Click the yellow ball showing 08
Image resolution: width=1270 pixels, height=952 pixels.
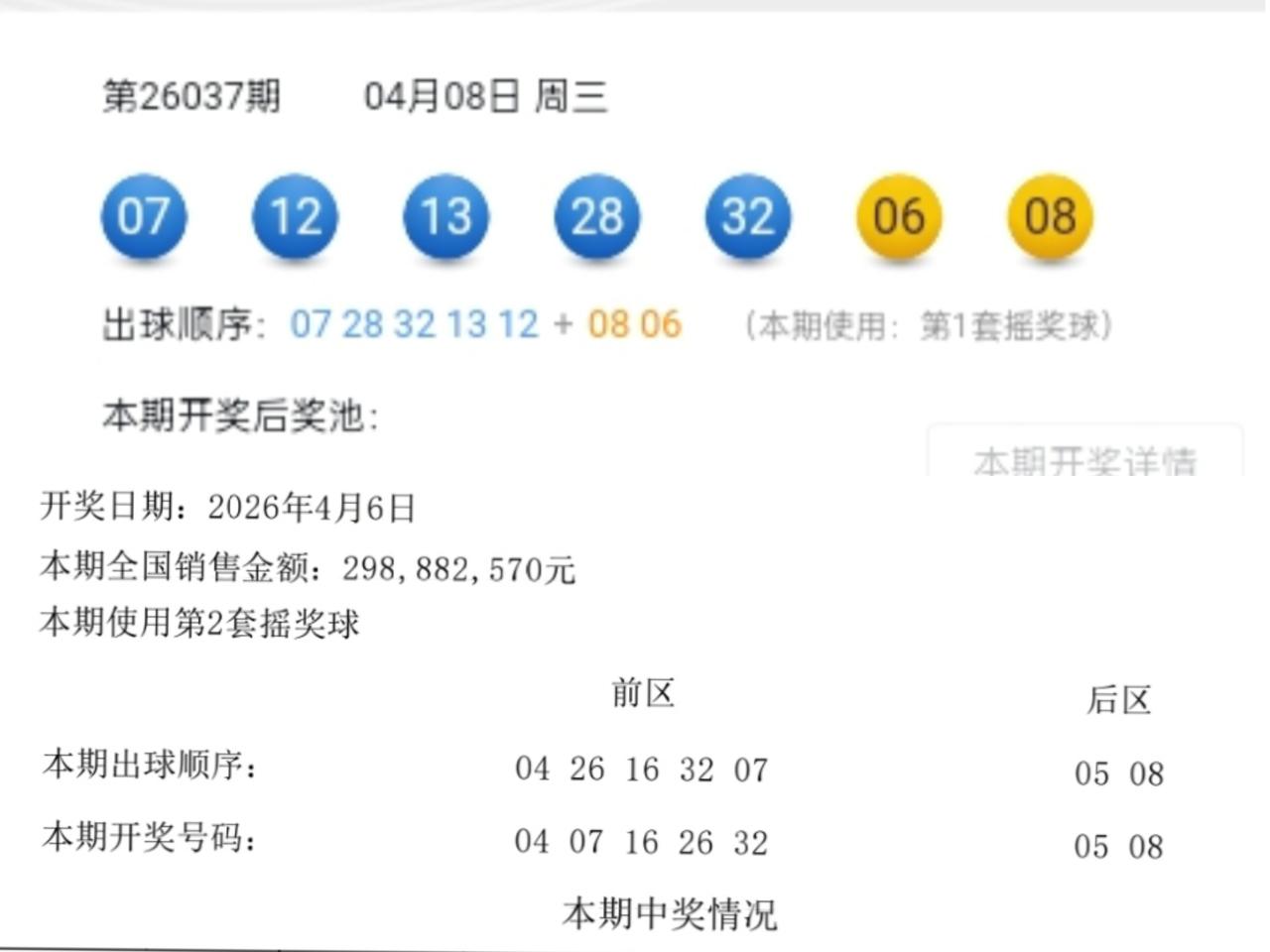(x=1050, y=218)
